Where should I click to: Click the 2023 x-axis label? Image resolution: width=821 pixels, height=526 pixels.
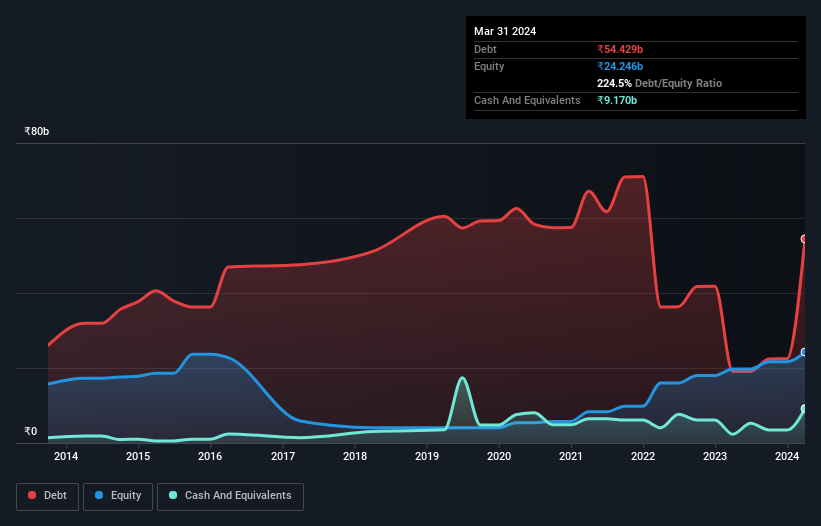pos(715,456)
